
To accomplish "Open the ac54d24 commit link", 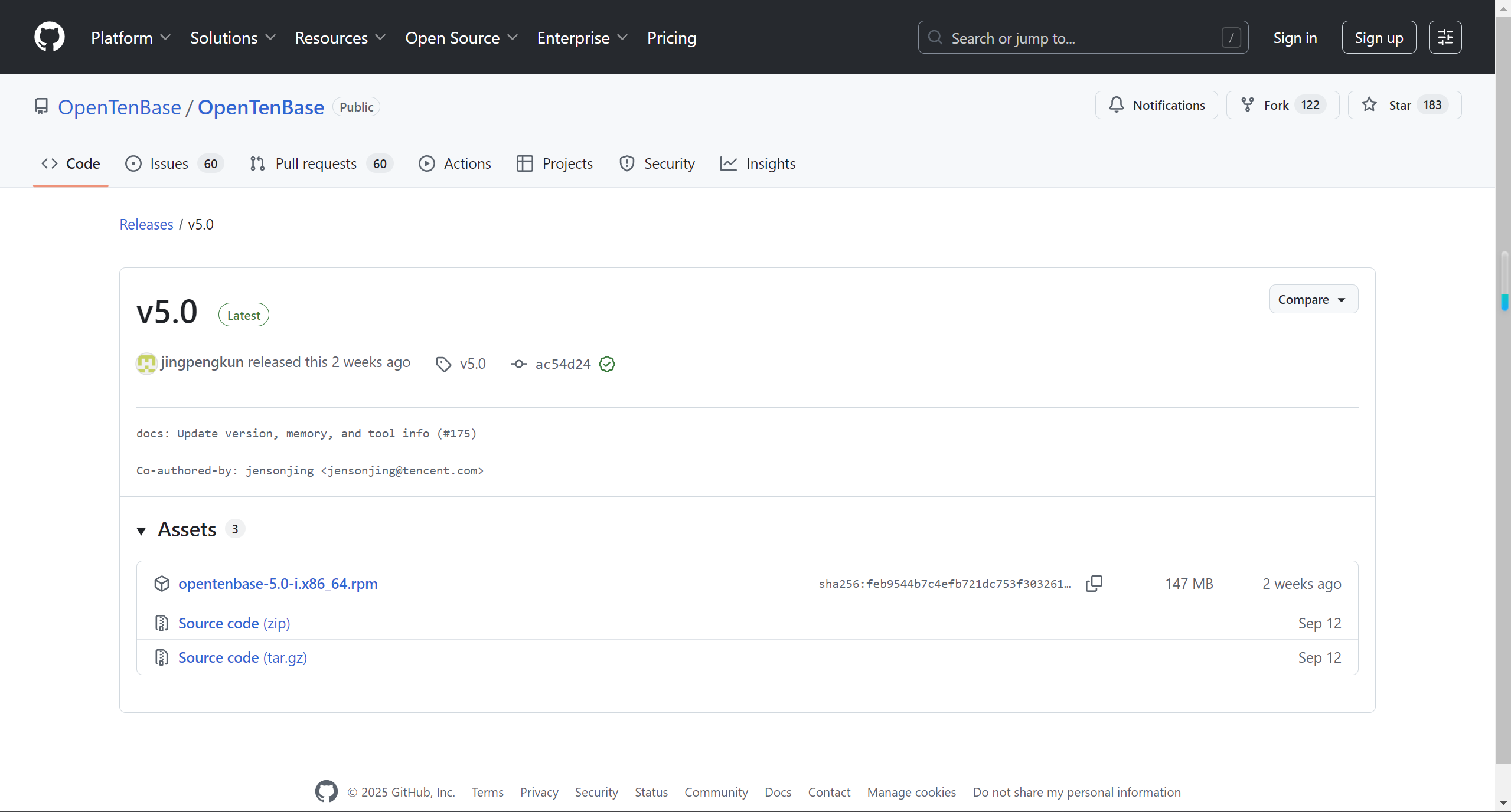I will (x=562, y=364).
